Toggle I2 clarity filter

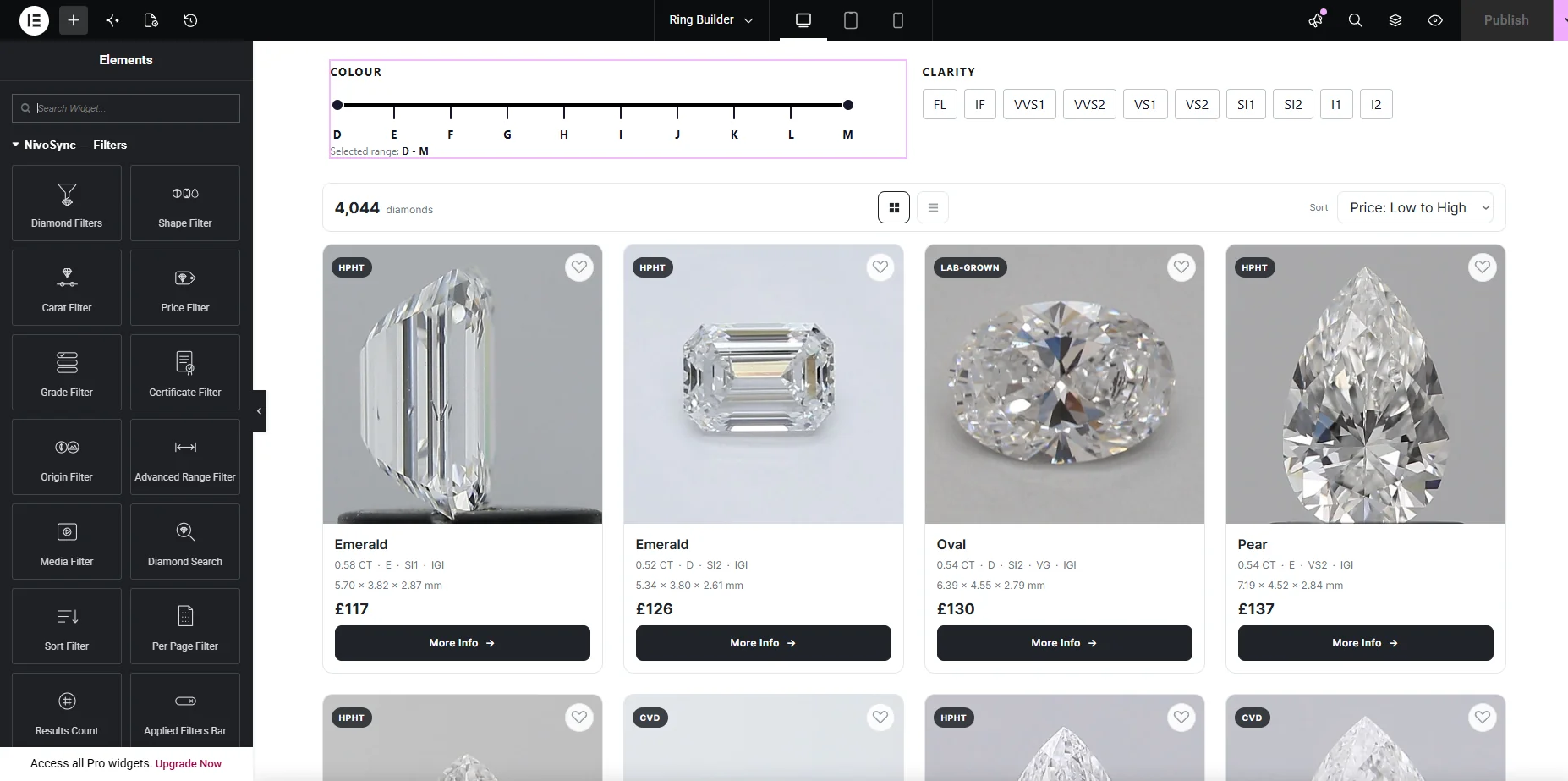point(1376,105)
